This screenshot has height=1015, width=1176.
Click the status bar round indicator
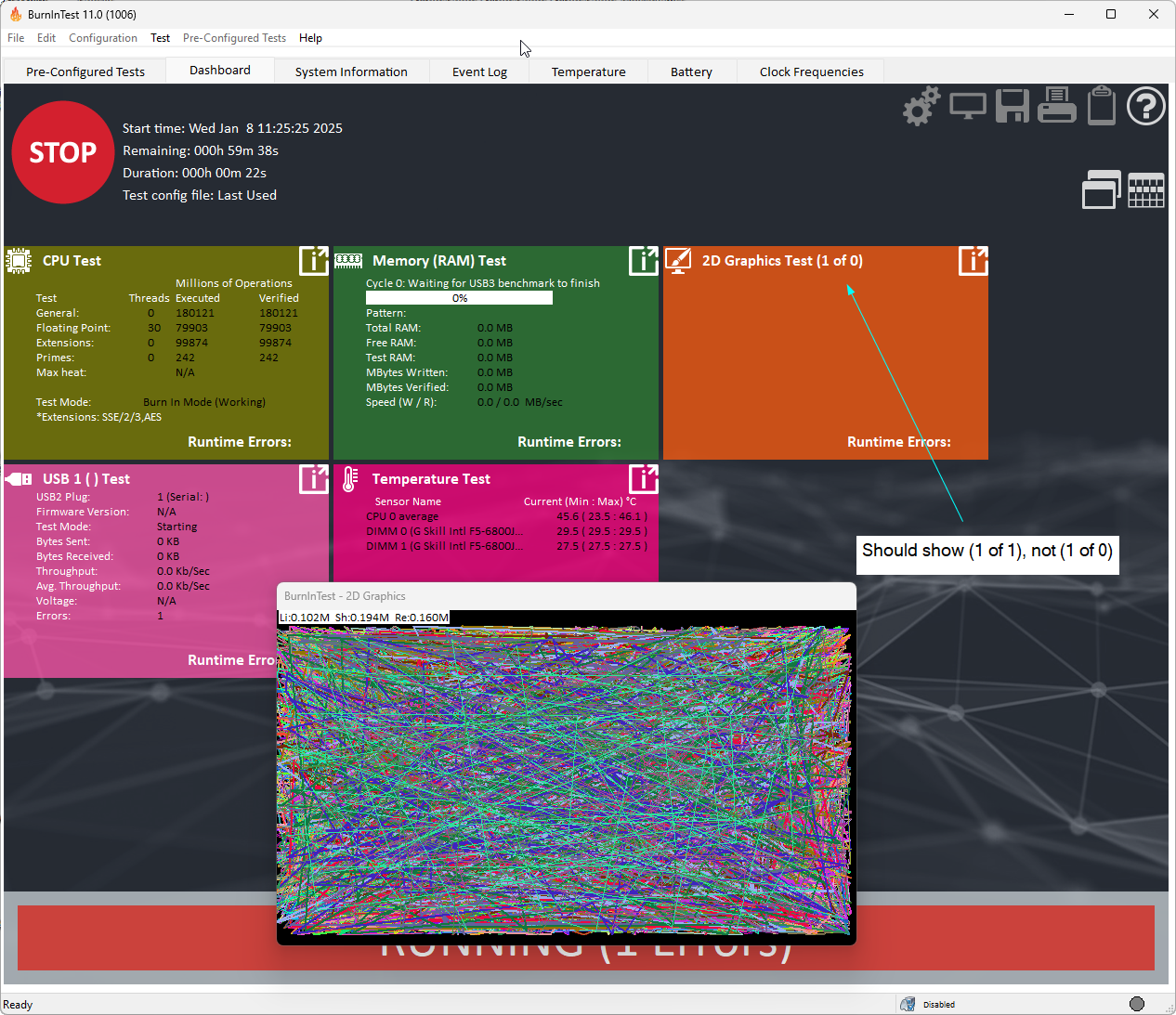point(1137,1004)
